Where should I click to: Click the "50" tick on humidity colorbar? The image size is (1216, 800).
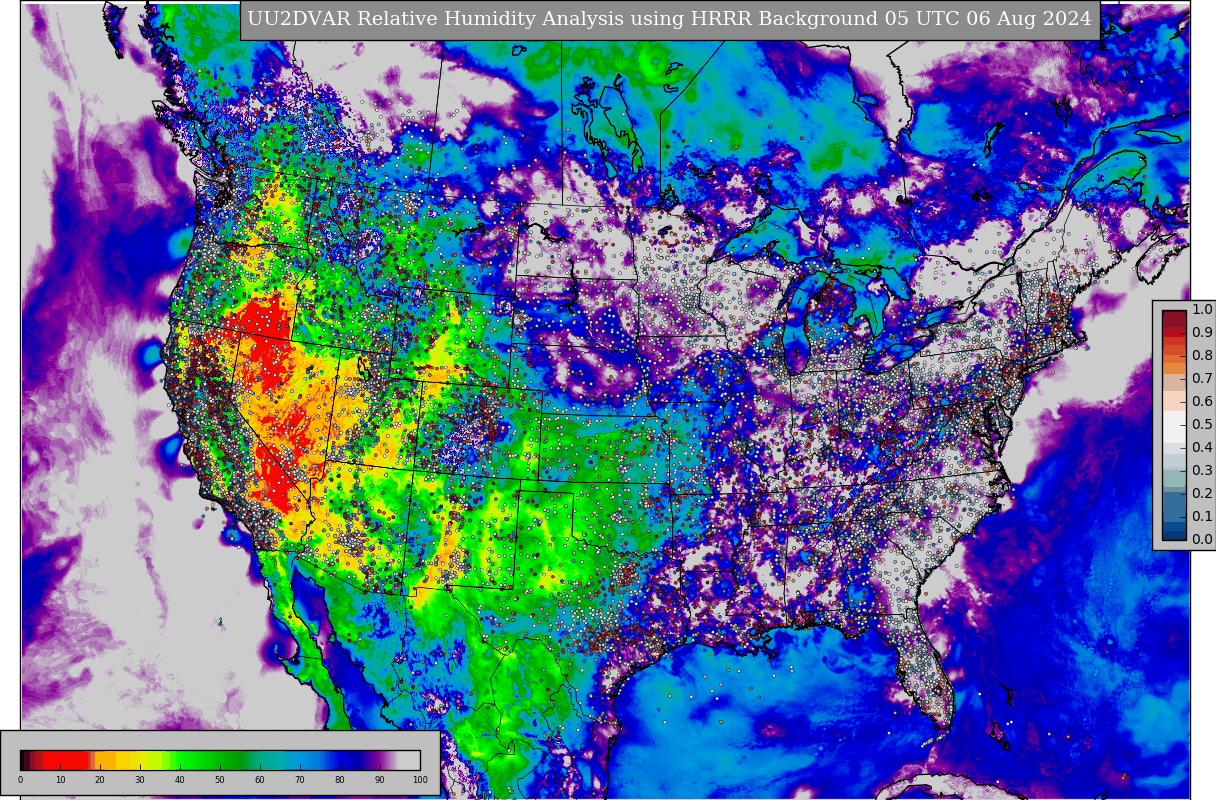click(x=220, y=779)
